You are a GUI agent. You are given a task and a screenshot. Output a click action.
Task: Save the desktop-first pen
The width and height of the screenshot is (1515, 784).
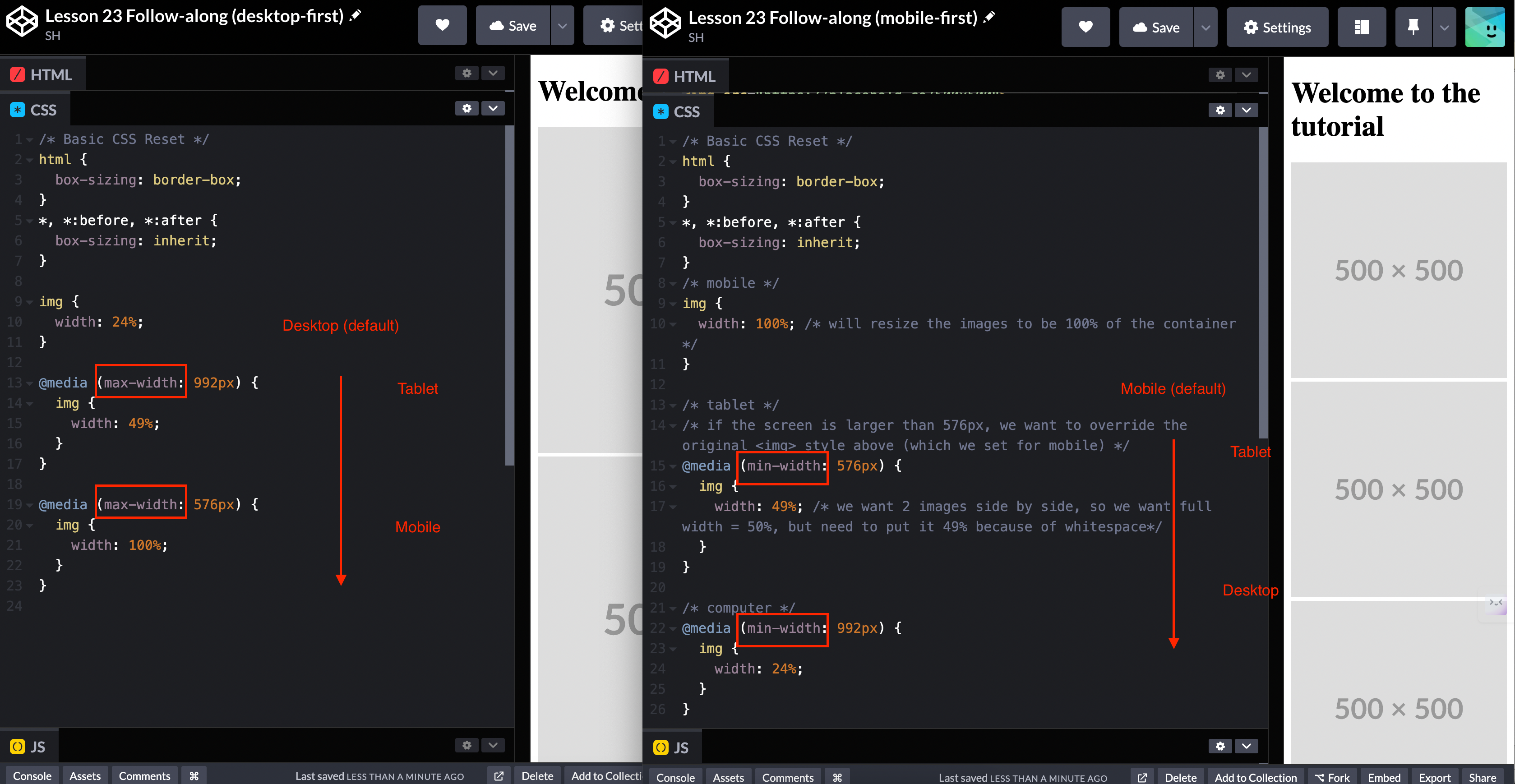point(513,25)
